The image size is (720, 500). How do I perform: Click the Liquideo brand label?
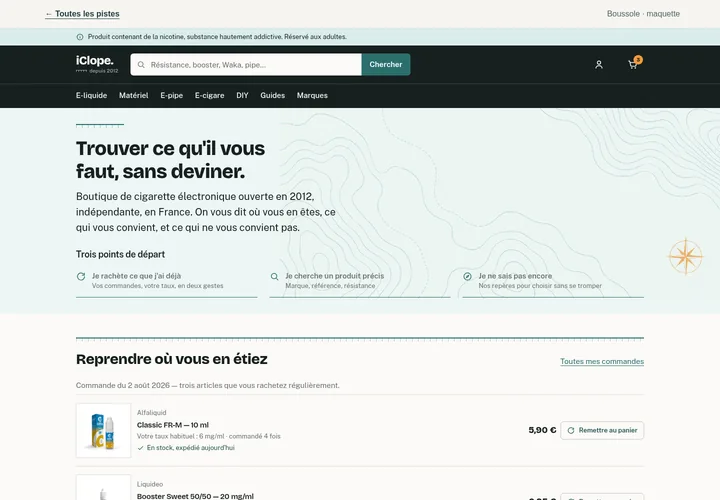point(150,484)
